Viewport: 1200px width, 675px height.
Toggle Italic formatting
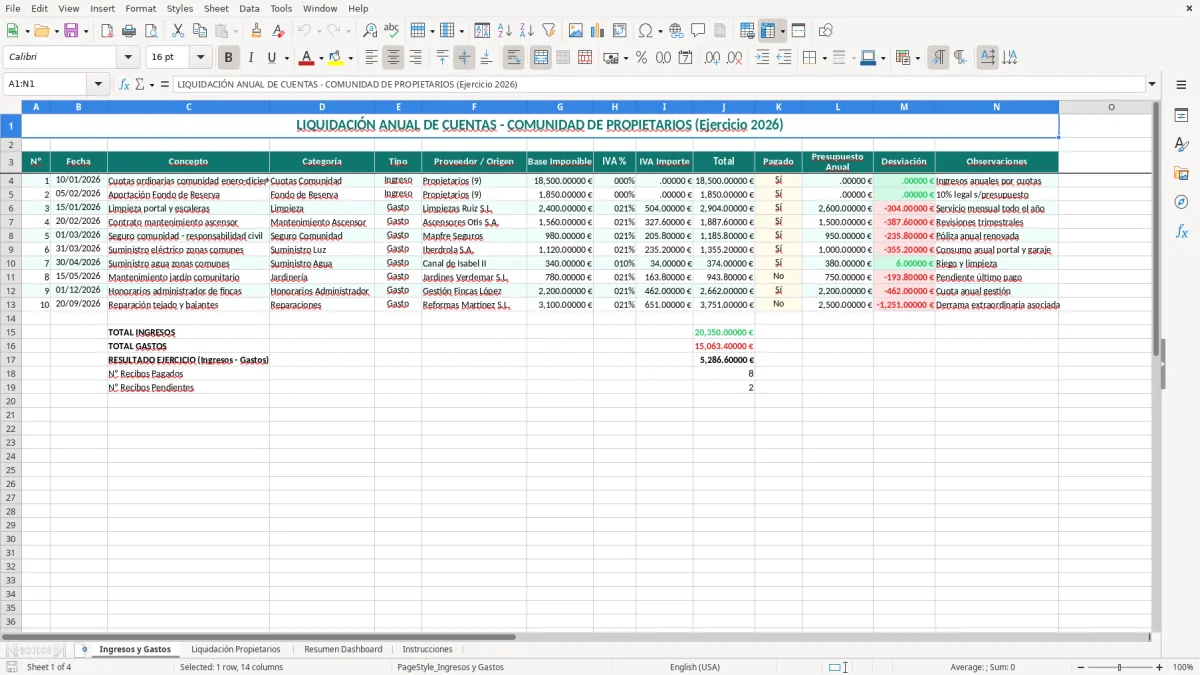[x=250, y=58]
